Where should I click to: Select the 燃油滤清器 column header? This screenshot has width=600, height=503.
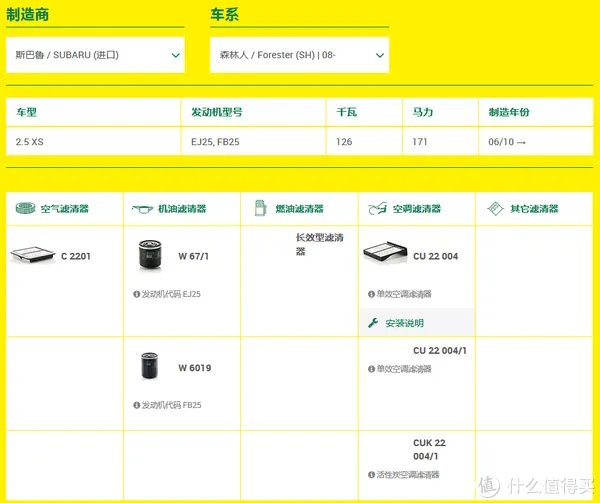299,209
